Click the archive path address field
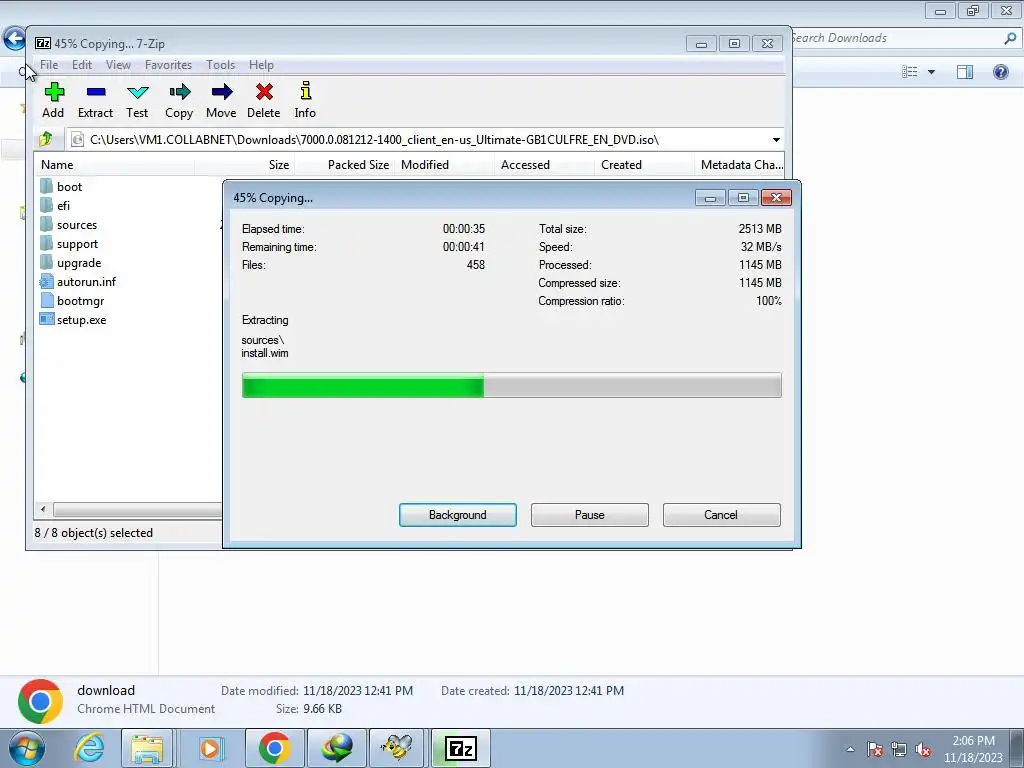 [418, 140]
